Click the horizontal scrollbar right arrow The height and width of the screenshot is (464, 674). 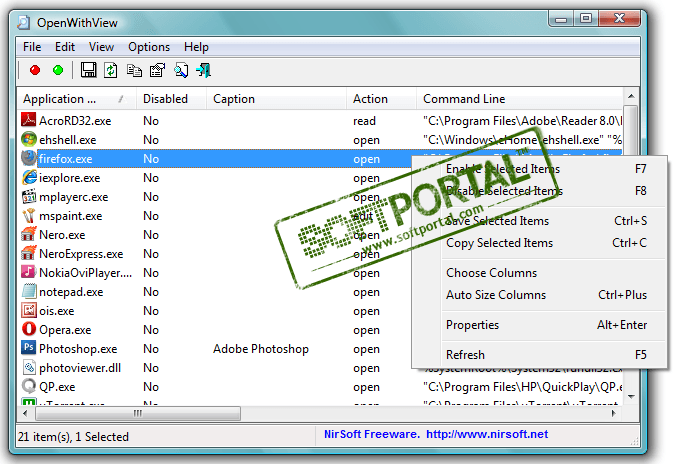(x=614, y=414)
